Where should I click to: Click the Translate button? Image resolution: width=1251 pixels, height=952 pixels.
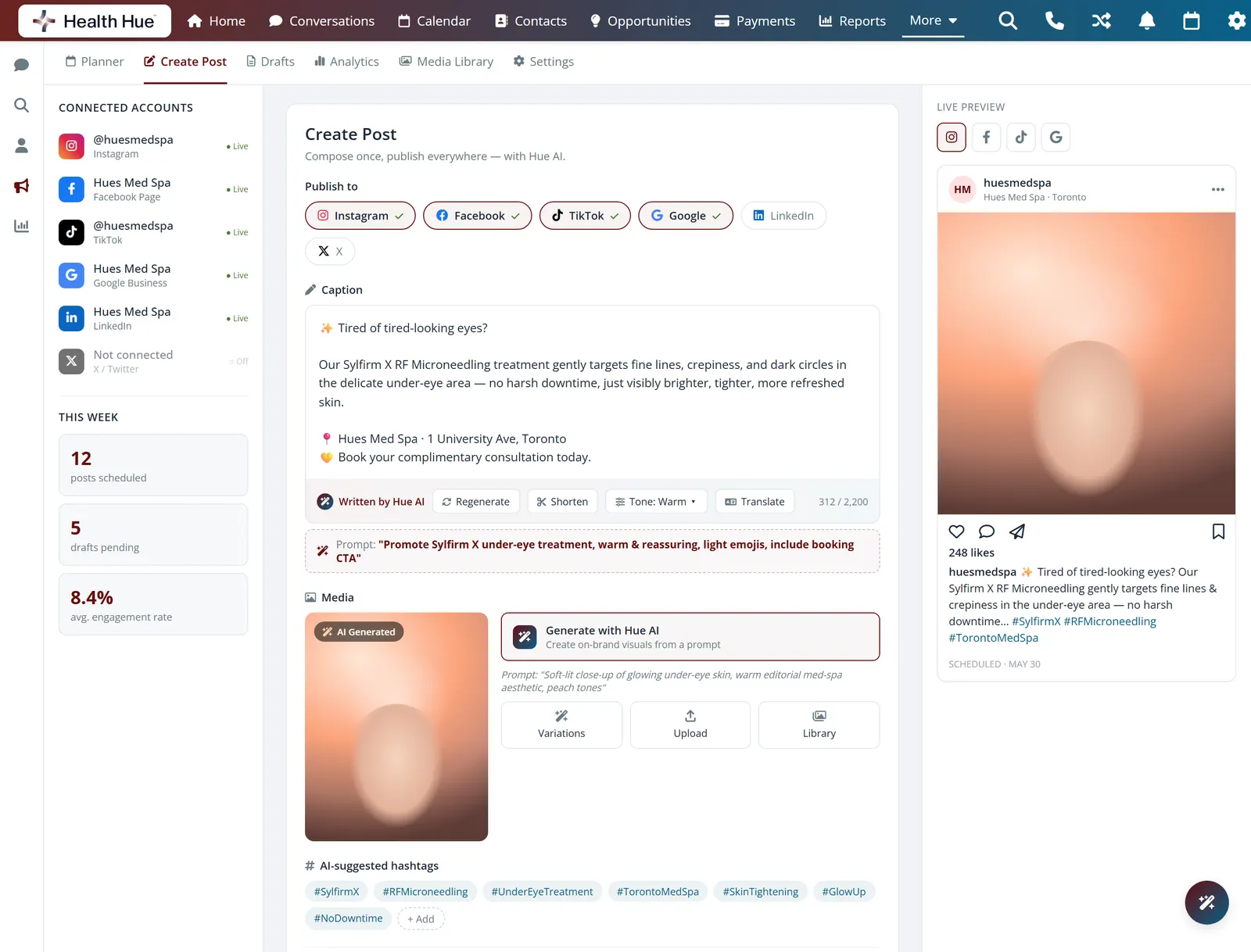click(x=755, y=502)
